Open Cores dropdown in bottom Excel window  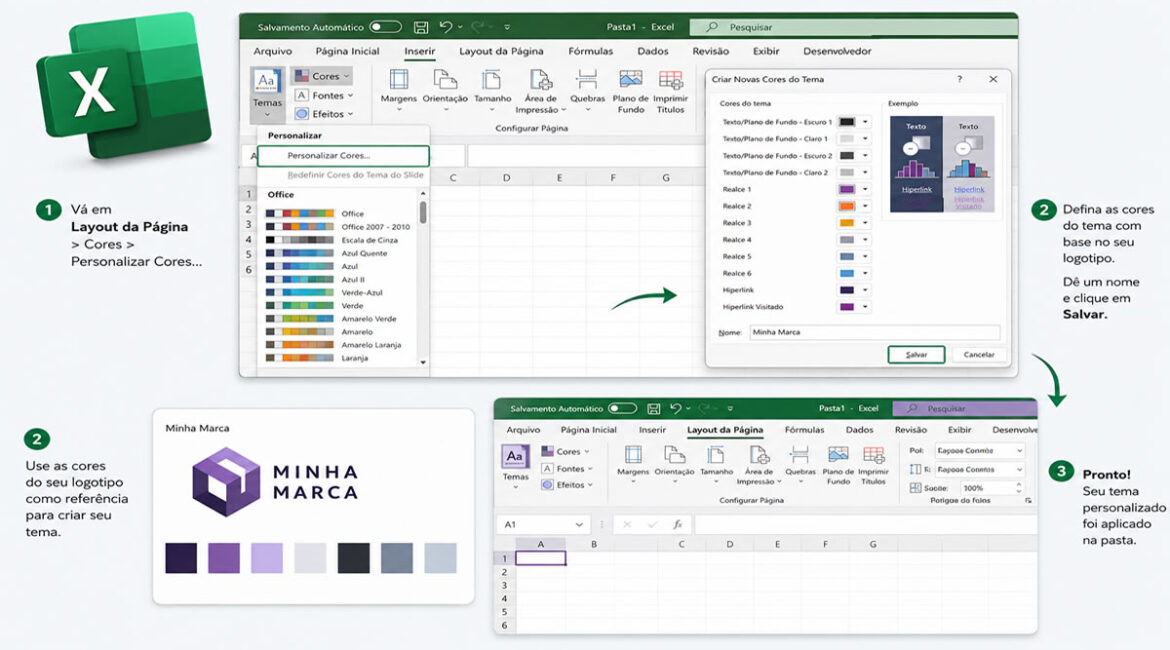(x=565, y=451)
